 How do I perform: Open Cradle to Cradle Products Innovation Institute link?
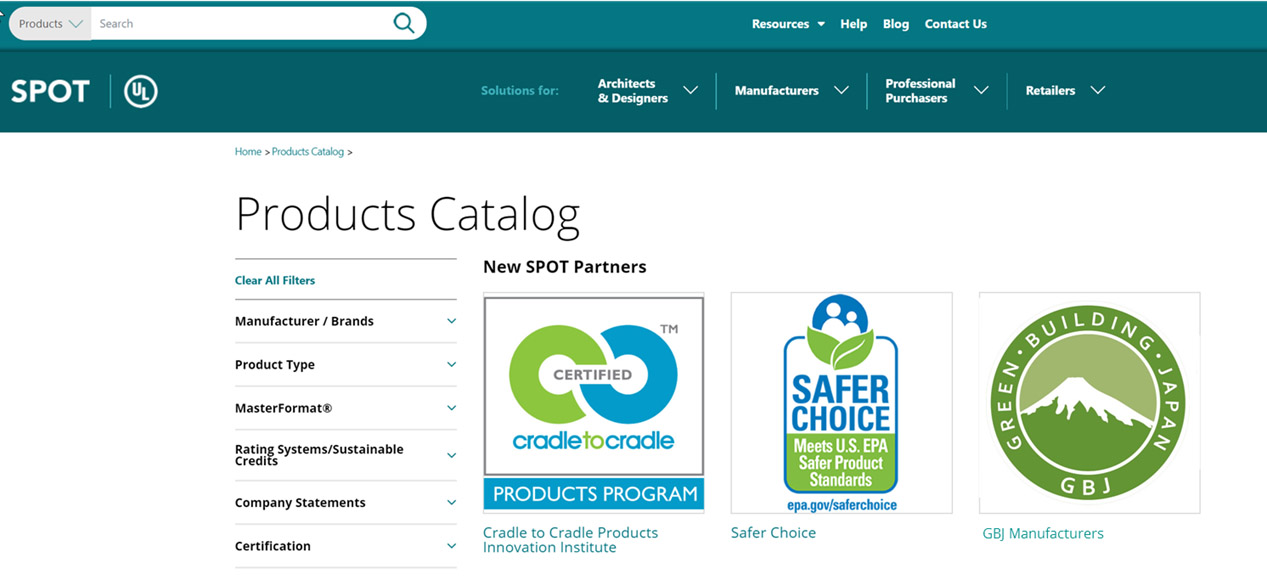pos(570,540)
